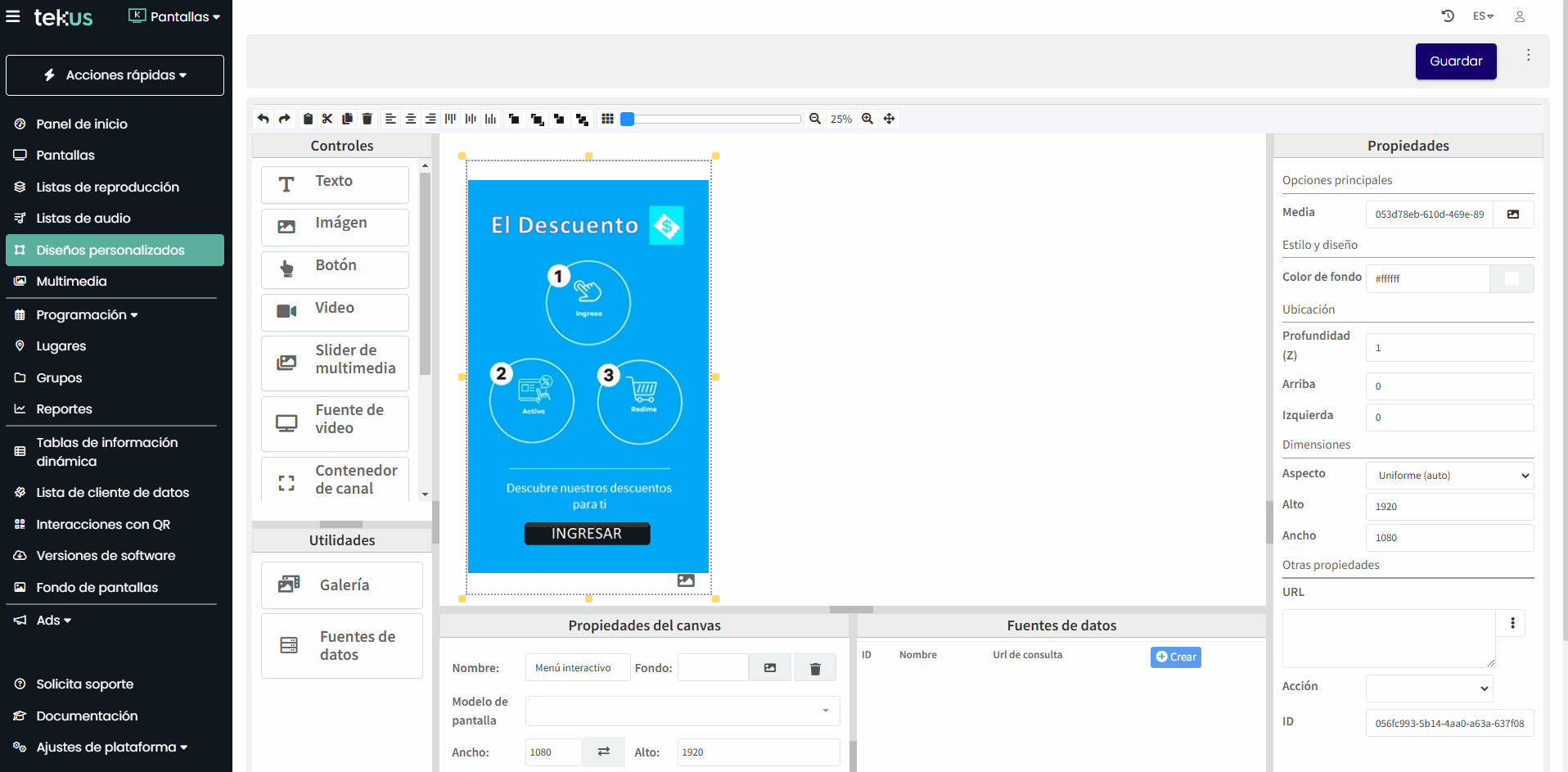The height and width of the screenshot is (772, 1568).
Task: Toggle the grid display icon
Action: (x=607, y=119)
